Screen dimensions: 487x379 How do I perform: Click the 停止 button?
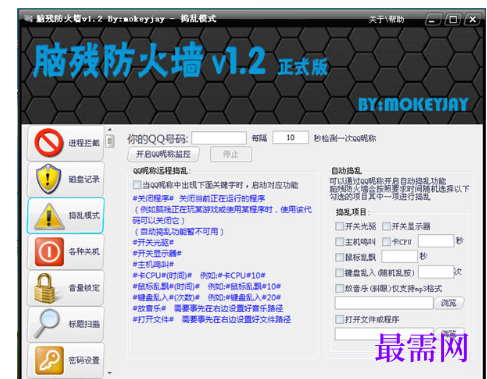pos(231,154)
